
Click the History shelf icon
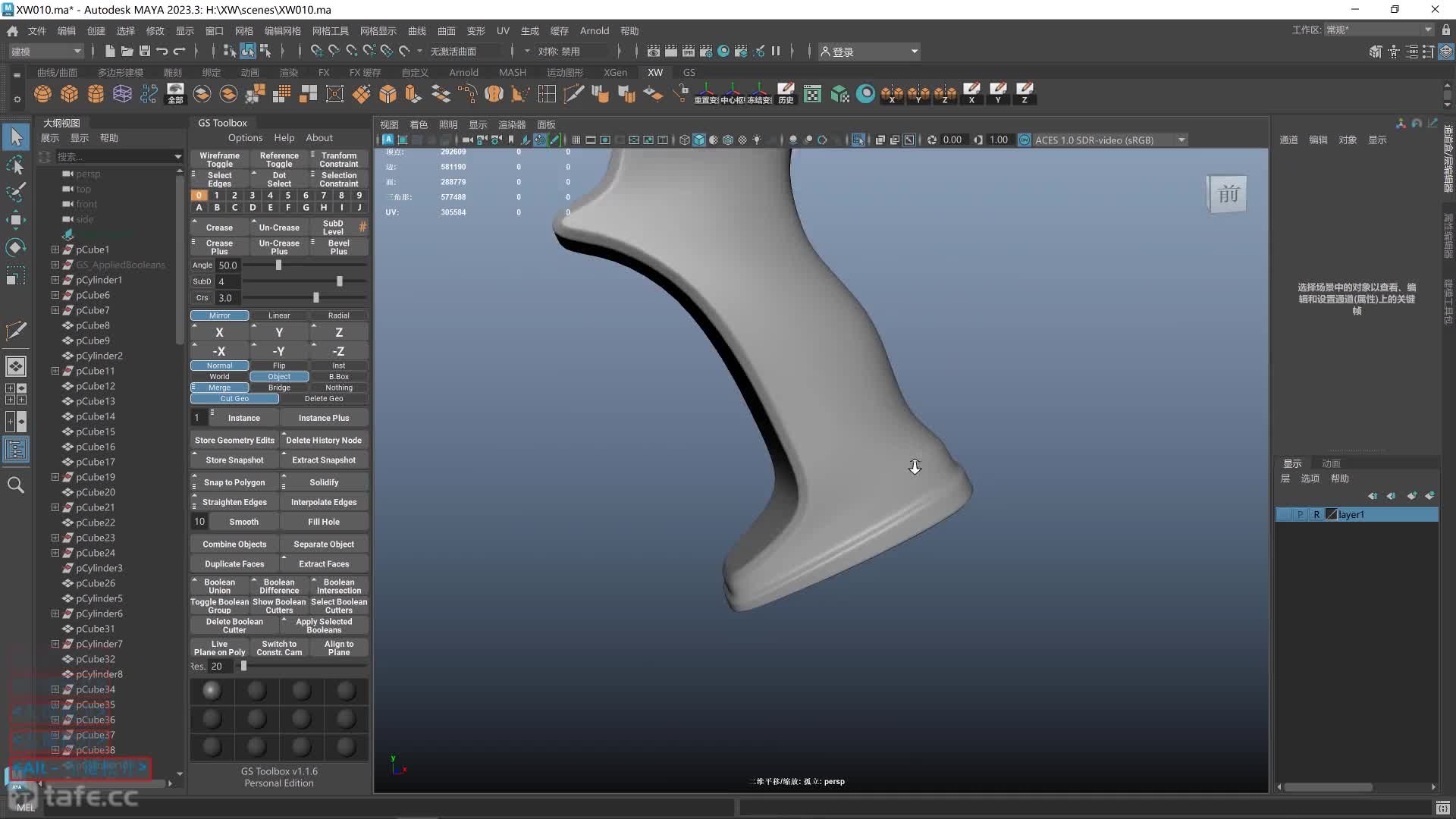pyautogui.click(x=786, y=94)
